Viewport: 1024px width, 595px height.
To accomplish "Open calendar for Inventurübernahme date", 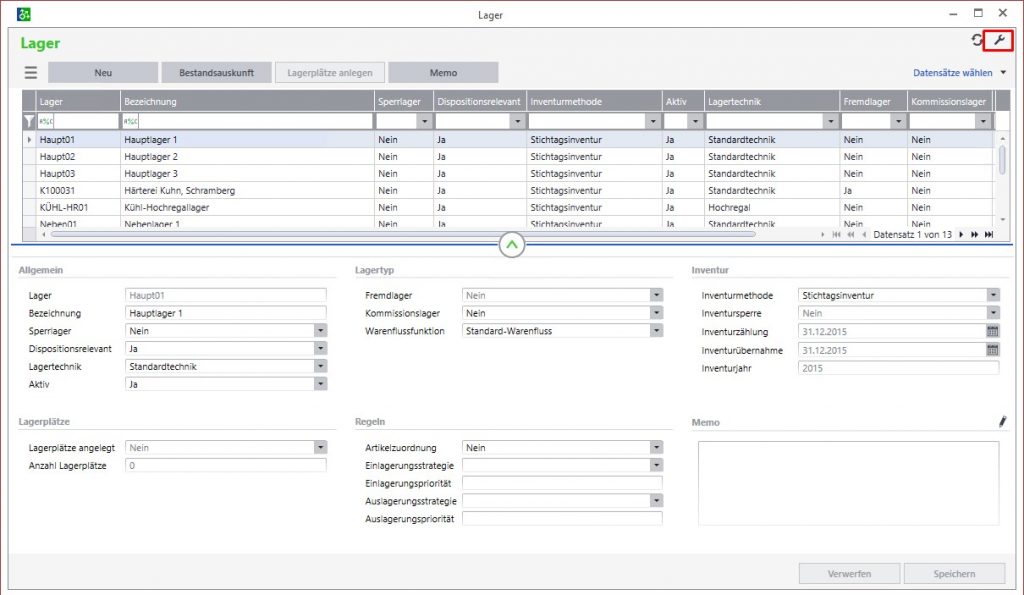I will 992,350.
